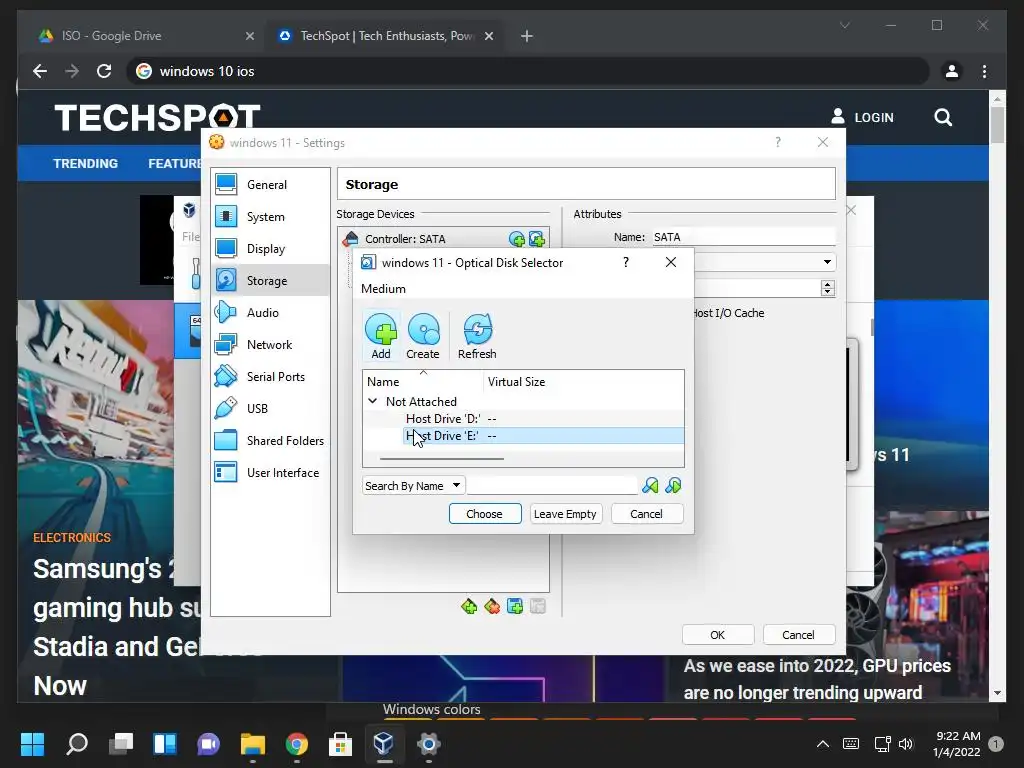Click the TechSpot search magnifier icon
The width and height of the screenshot is (1024, 768).
pyautogui.click(x=943, y=118)
